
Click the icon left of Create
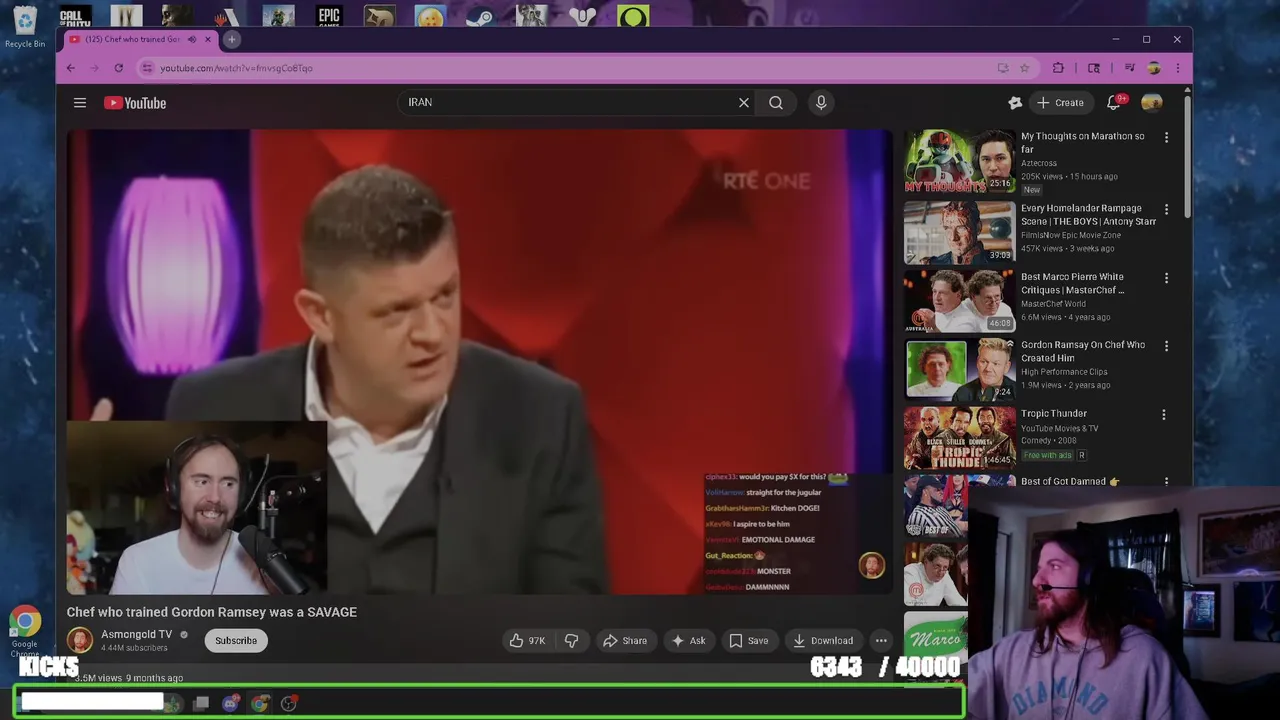coord(1015,102)
